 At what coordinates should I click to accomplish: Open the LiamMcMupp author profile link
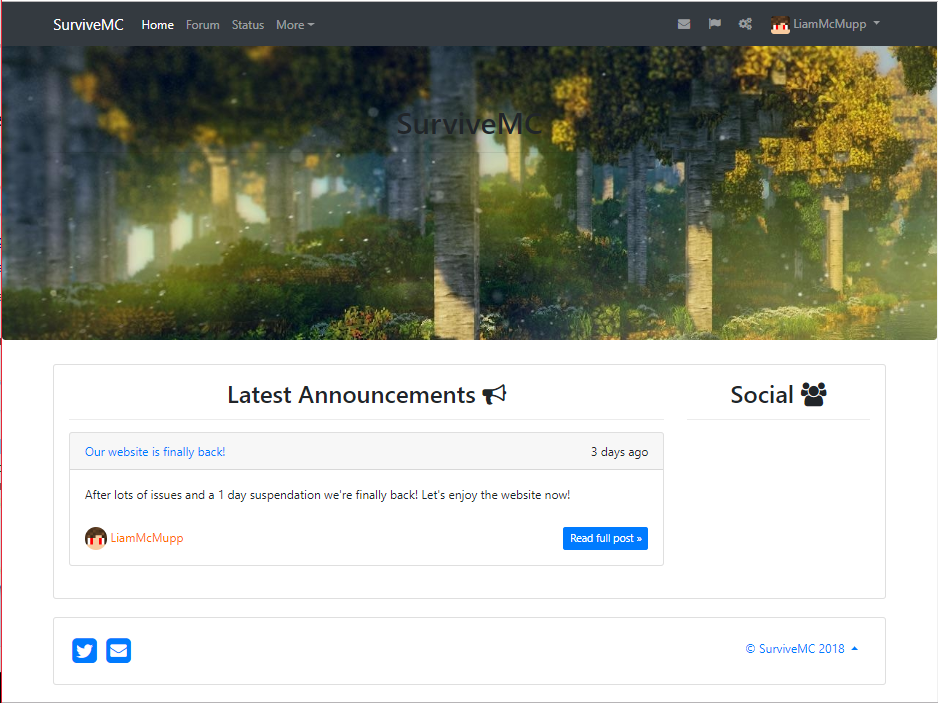click(147, 538)
